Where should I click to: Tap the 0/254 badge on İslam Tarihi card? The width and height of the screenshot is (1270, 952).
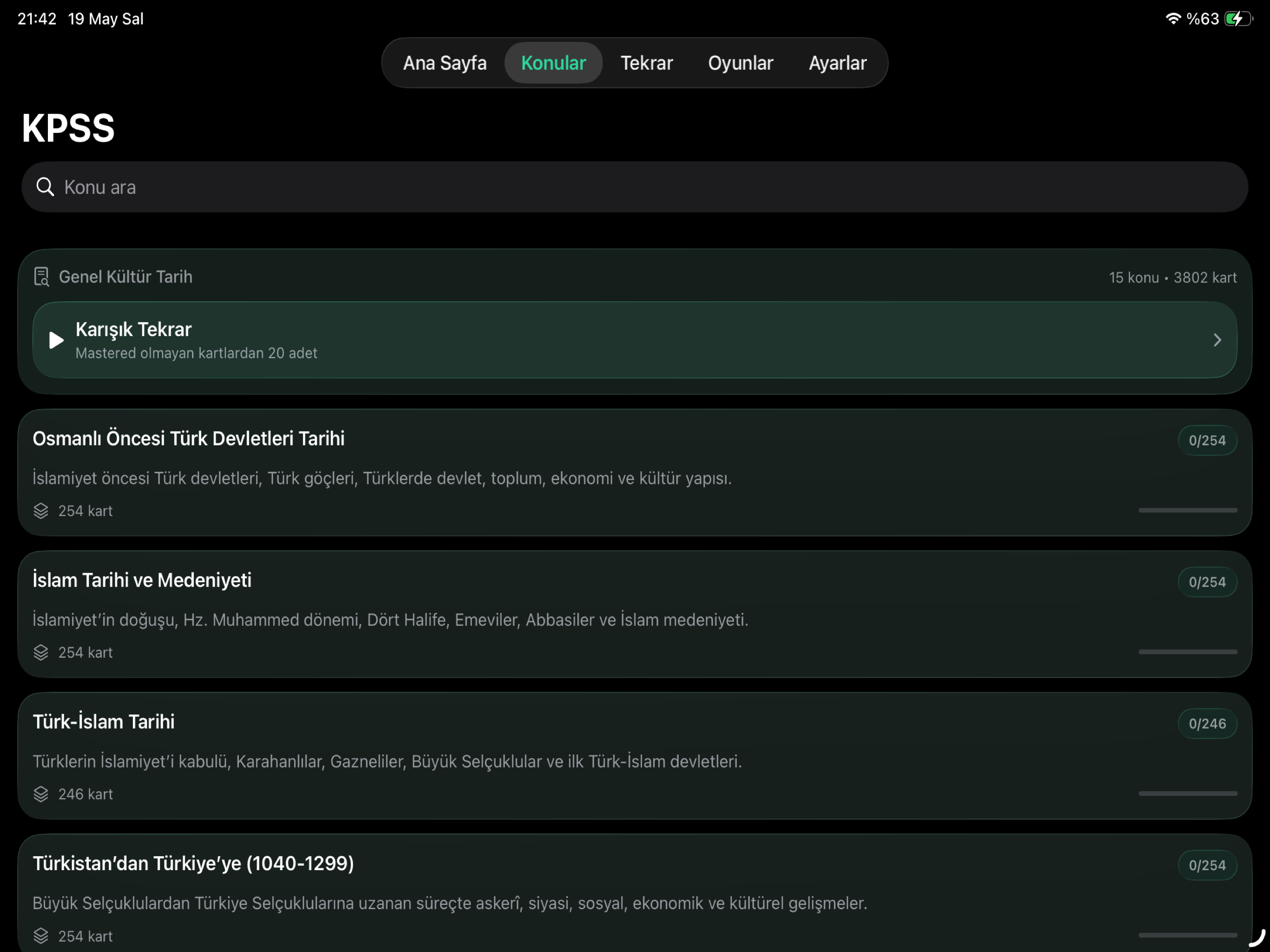coord(1207,582)
